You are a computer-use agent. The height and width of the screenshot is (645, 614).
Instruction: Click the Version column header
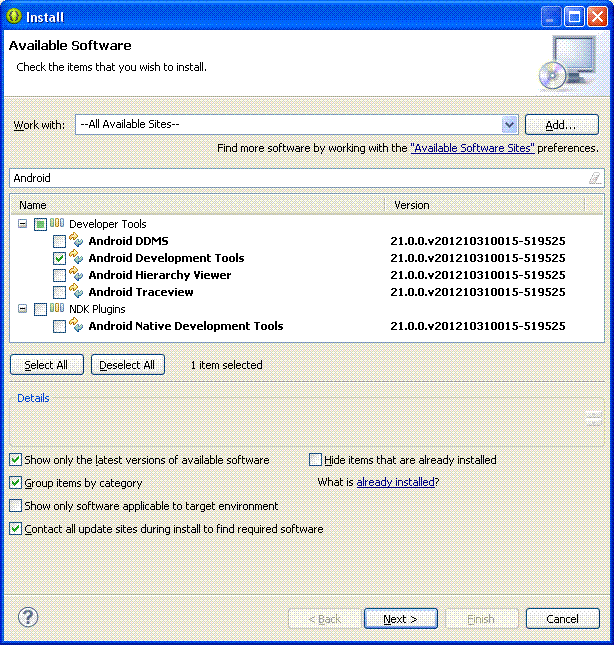[484, 205]
